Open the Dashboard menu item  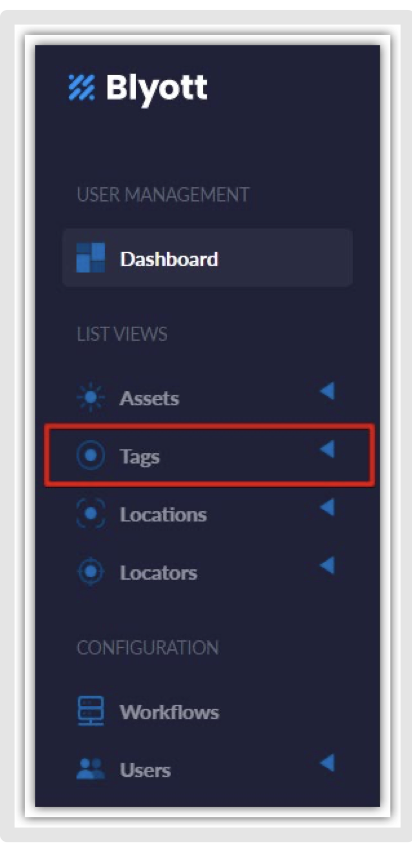[x=207, y=258]
